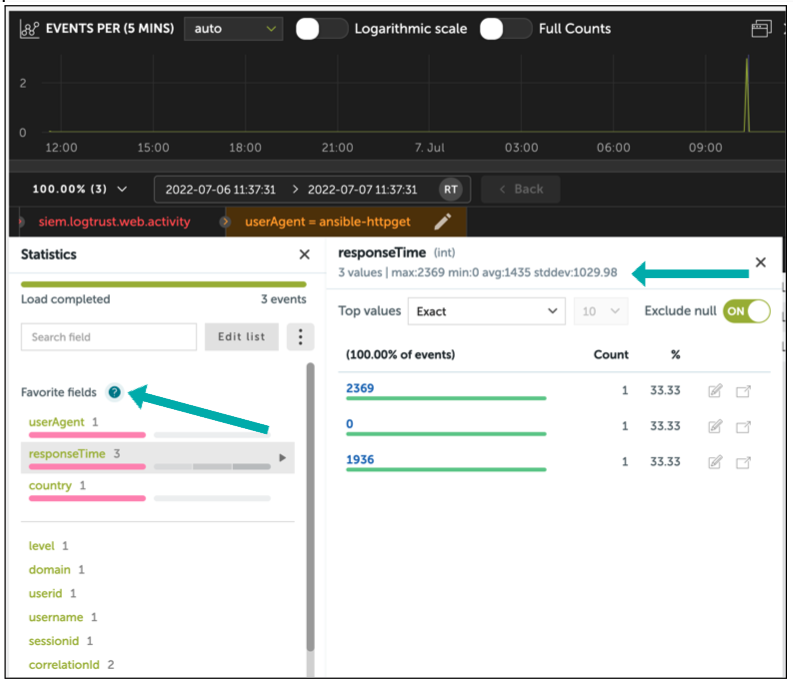Select the siem.logtrust.web.activity table crumb
The image size is (793, 685).
(x=113, y=221)
